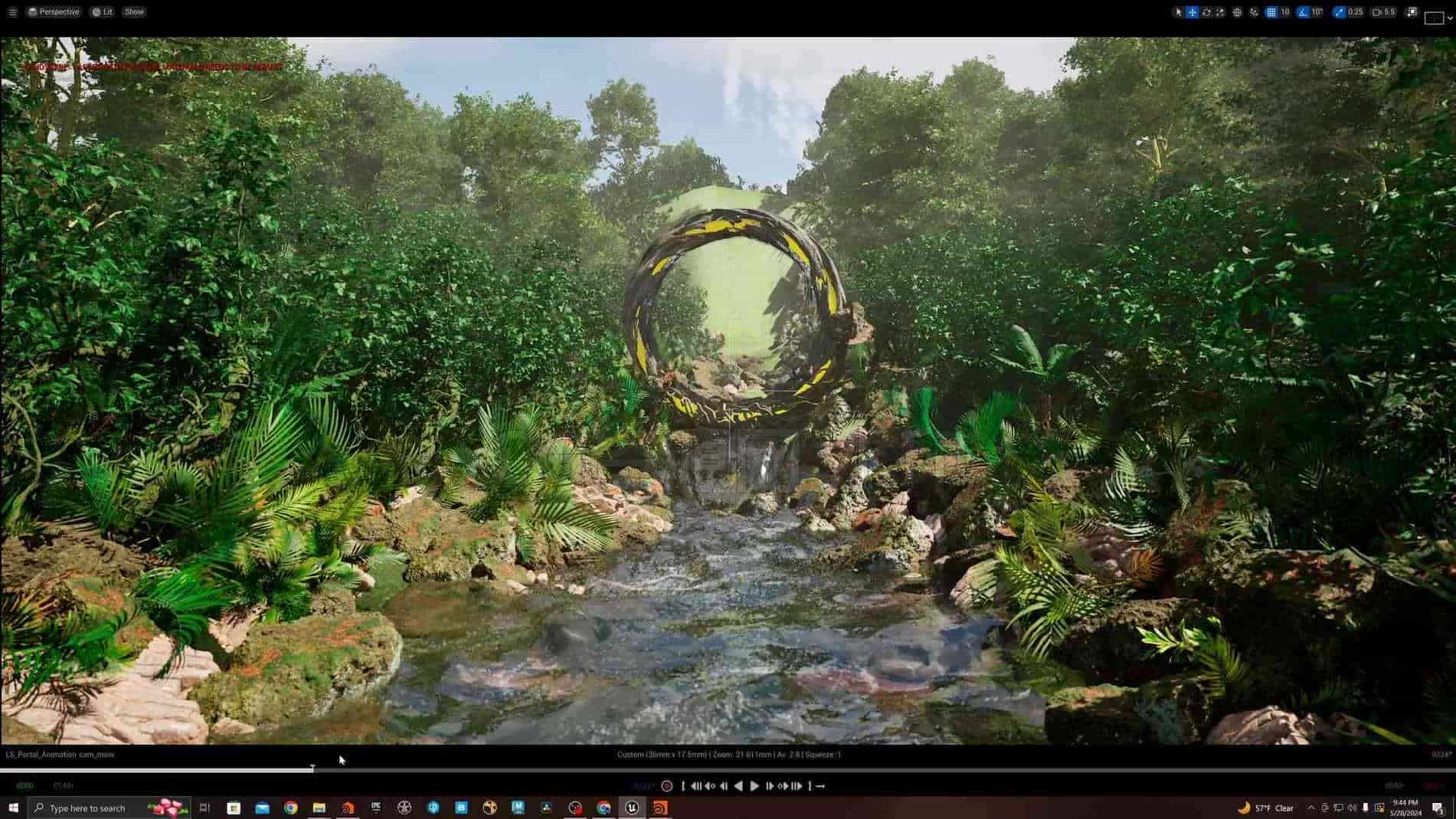Select the Rotate transform tool
1456x819 pixels.
pos(1206,12)
